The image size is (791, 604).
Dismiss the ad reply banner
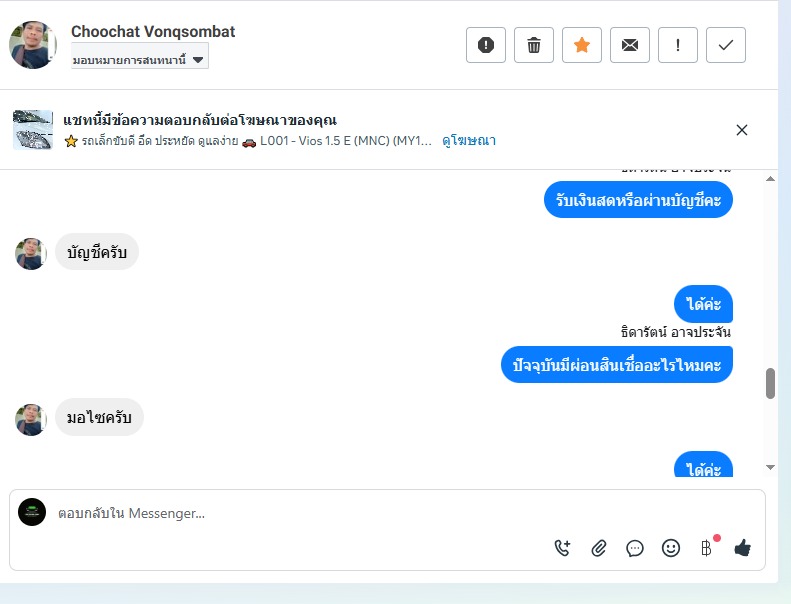point(742,130)
